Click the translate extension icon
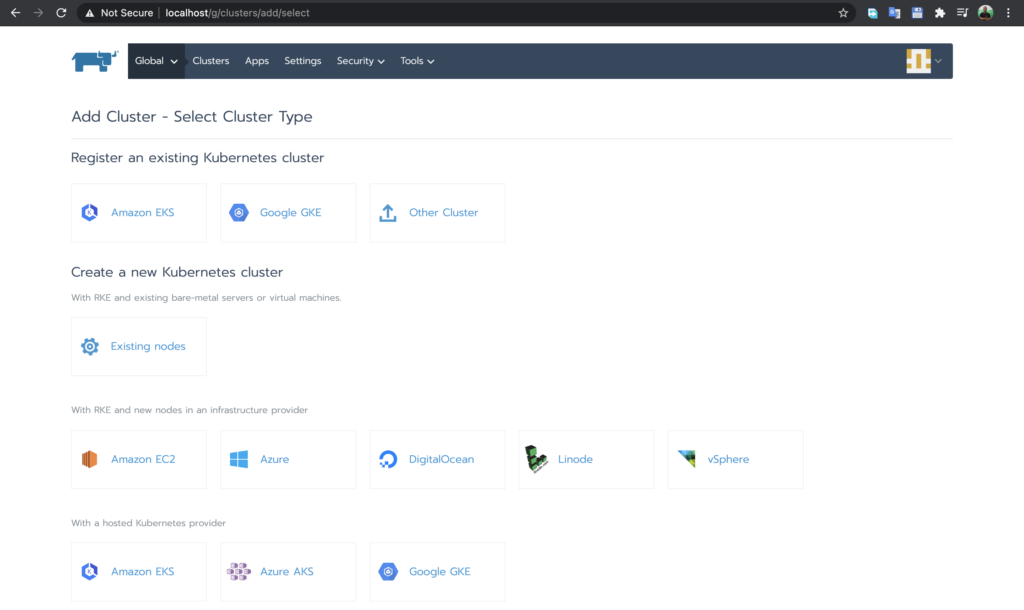This screenshot has width=1024, height=610. pos(895,12)
